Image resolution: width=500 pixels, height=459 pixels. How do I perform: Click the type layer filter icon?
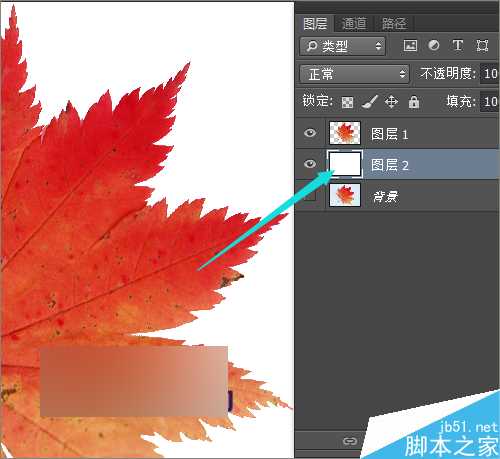[x=458, y=45]
